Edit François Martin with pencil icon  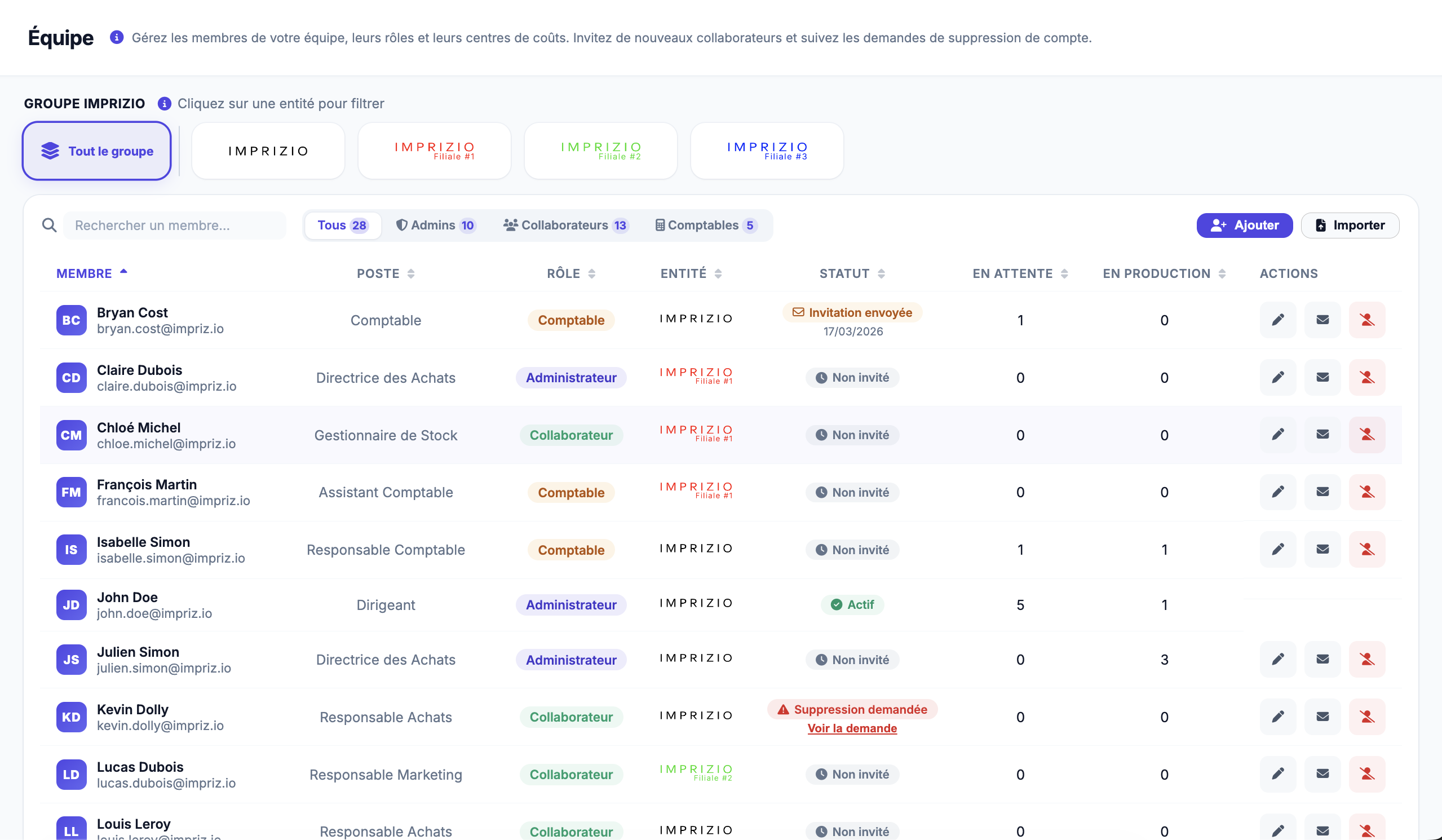click(1278, 492)
